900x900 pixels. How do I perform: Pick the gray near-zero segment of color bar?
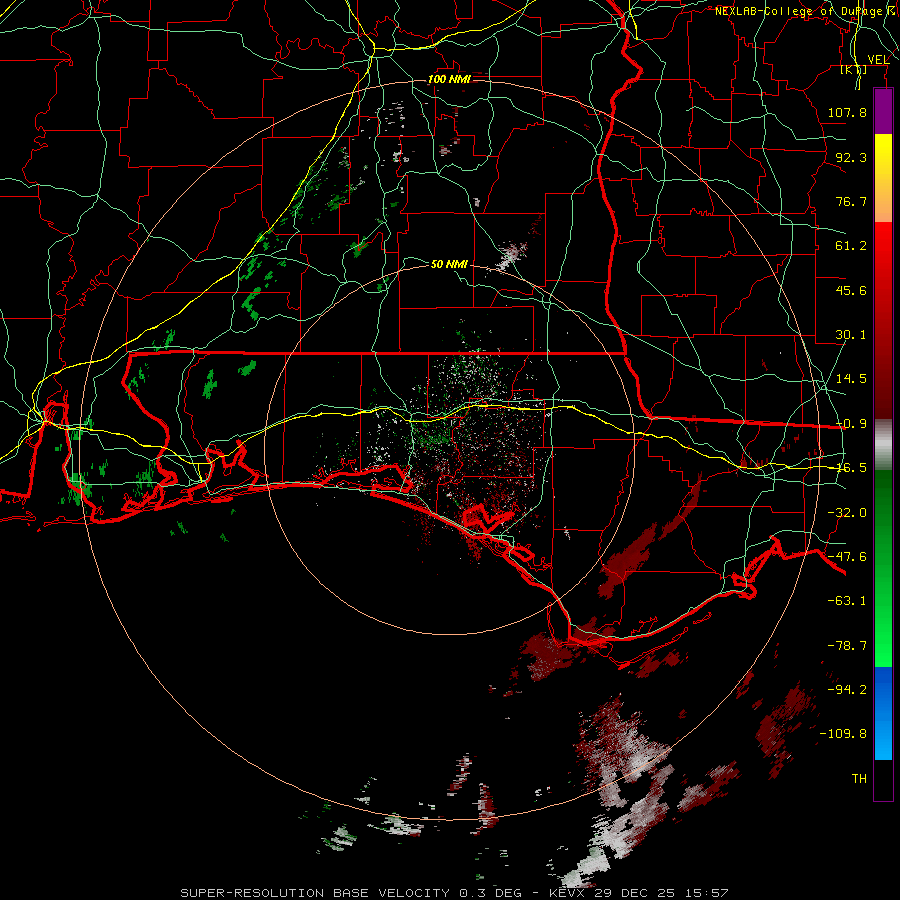(883, 445)
